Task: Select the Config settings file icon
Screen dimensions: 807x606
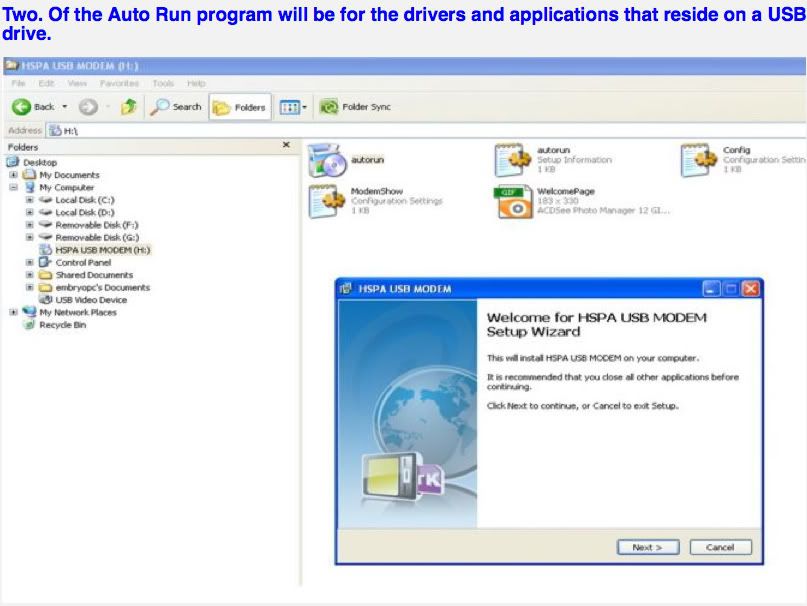Action: 698,160
